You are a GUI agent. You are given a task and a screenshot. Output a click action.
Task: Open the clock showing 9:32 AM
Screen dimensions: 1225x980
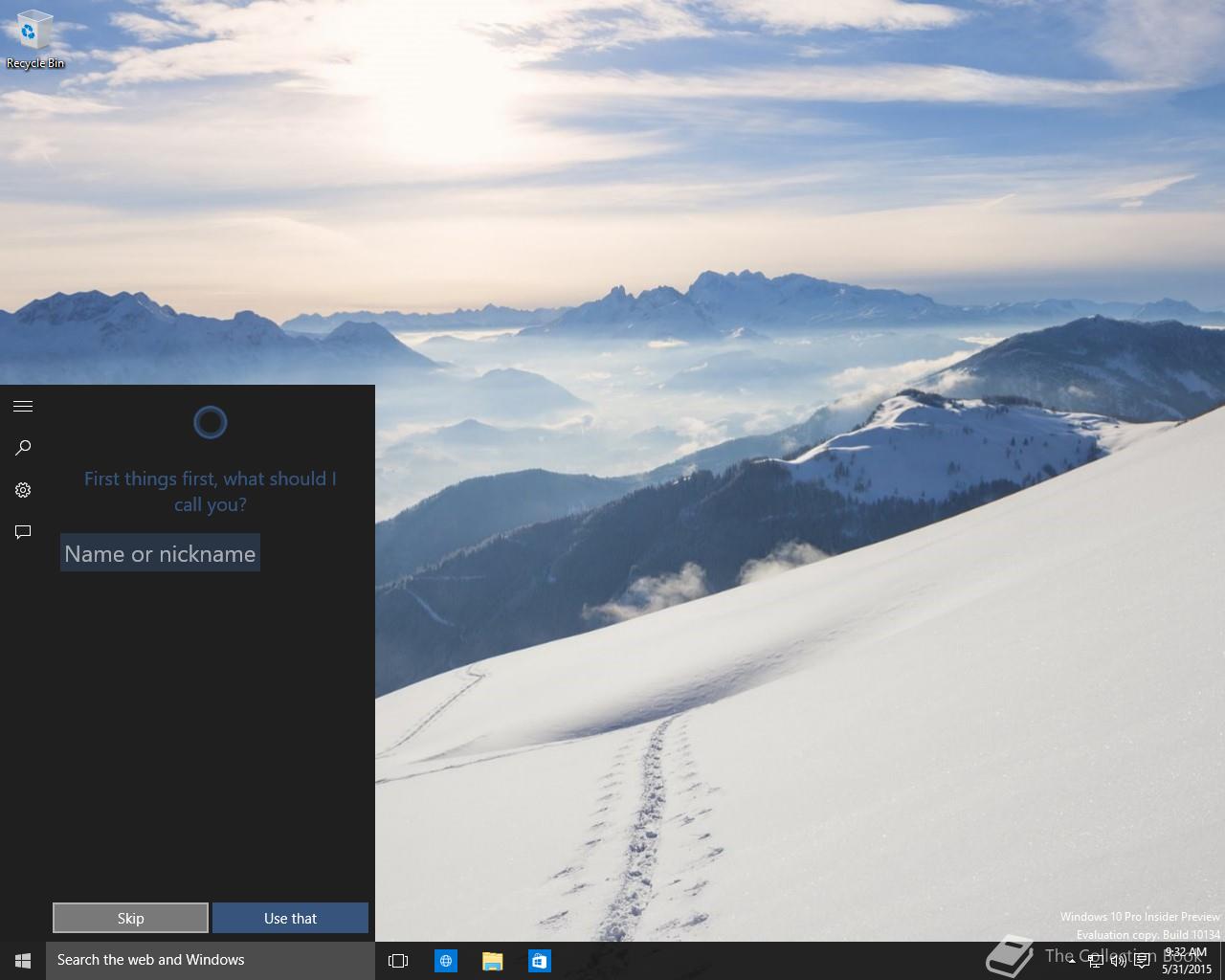coord(1186,961)
